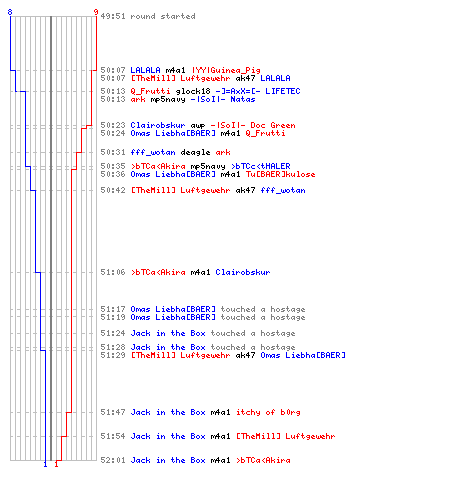450x500 pixels.
Task: Select Q_Frutti in the 50:13 glock18 kill
Action: click(150, 91)
